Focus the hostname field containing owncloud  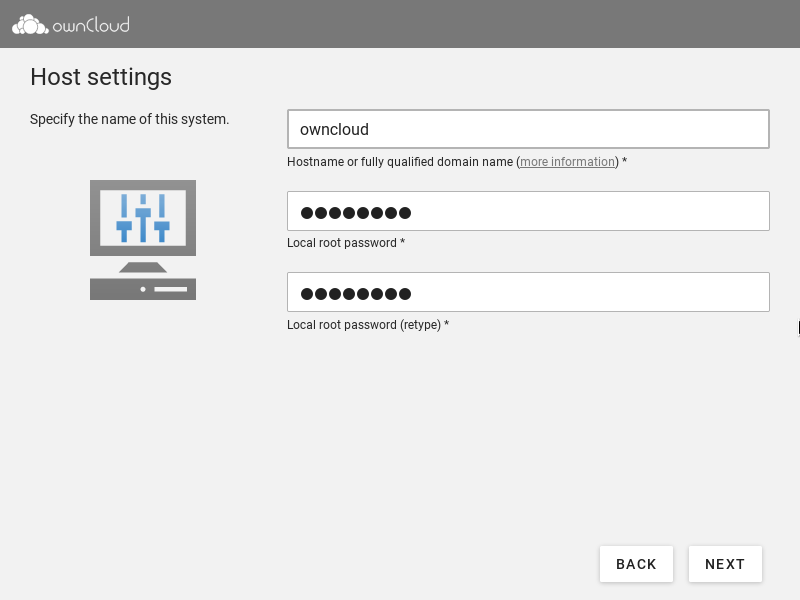tap(528, 129)
